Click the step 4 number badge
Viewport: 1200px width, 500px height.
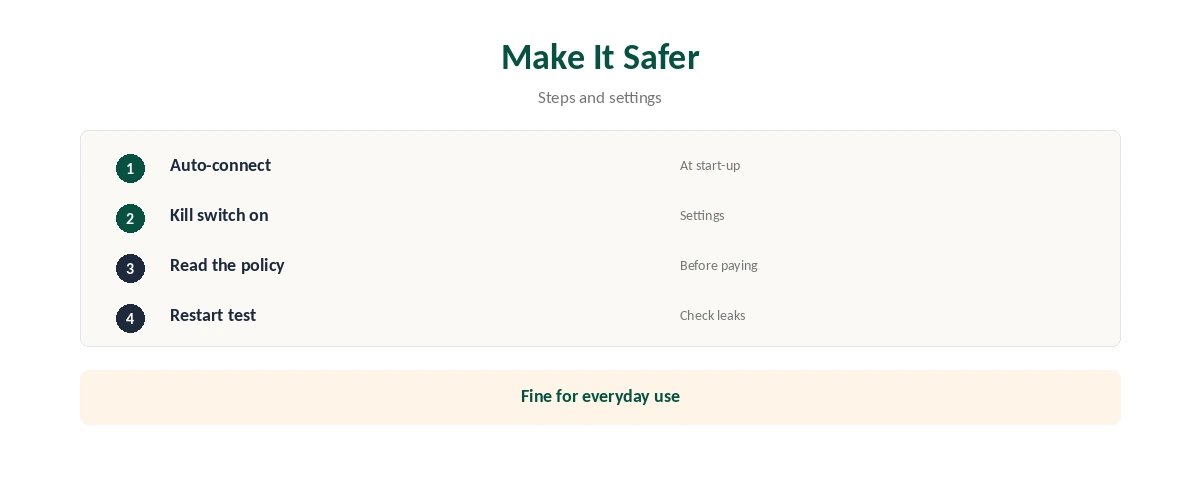(130, 318)
